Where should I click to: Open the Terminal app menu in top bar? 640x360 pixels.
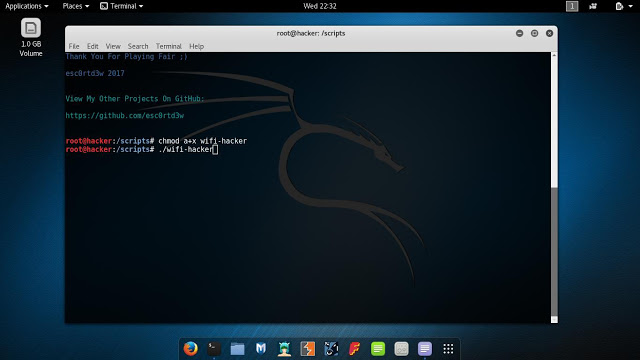pyautogui.click(x=122, y=6)
